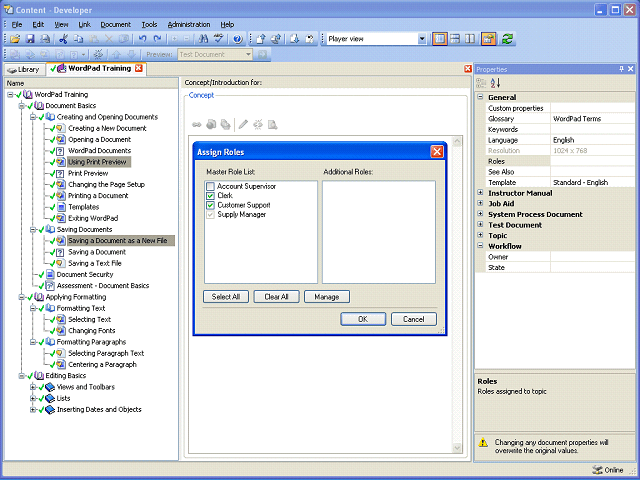Image resolution: width=640 pixels, height=480 pixels.
Task: Expand the Instructor Manual section
Action: click(481, 193)
